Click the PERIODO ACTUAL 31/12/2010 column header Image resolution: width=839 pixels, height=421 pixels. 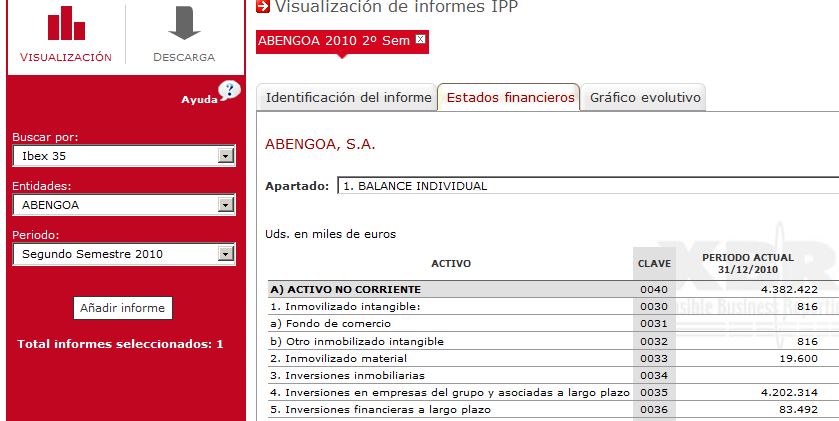pos(748,264)
